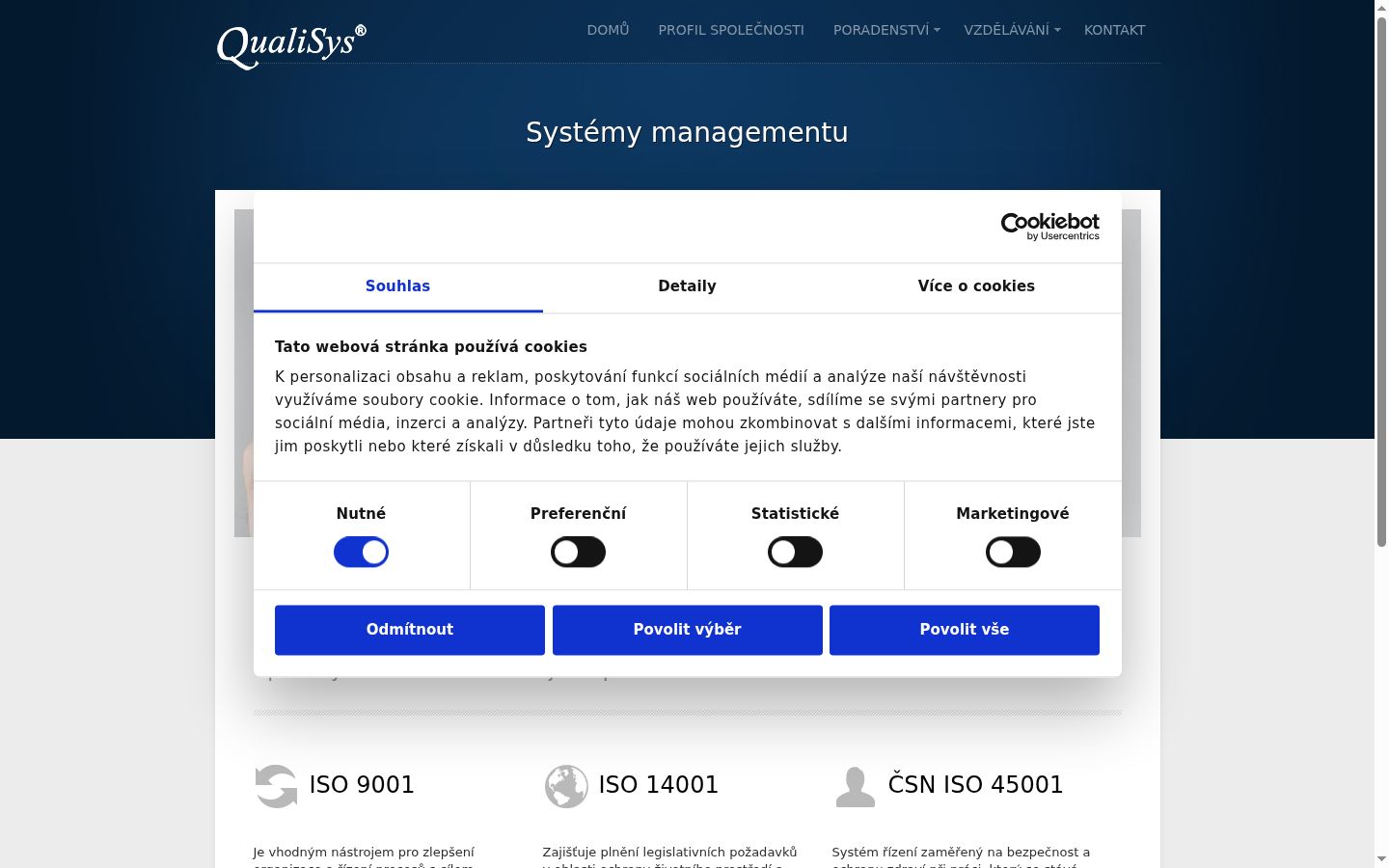Screen dimensions: 1389x868
Task: Select the Souhlas tab
Action: tap(397, 286)
